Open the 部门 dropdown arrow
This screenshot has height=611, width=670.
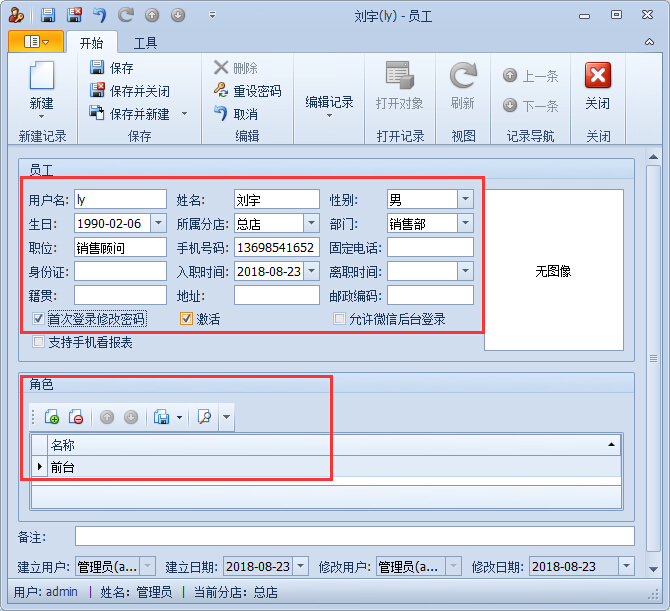(x=465, y=223)
